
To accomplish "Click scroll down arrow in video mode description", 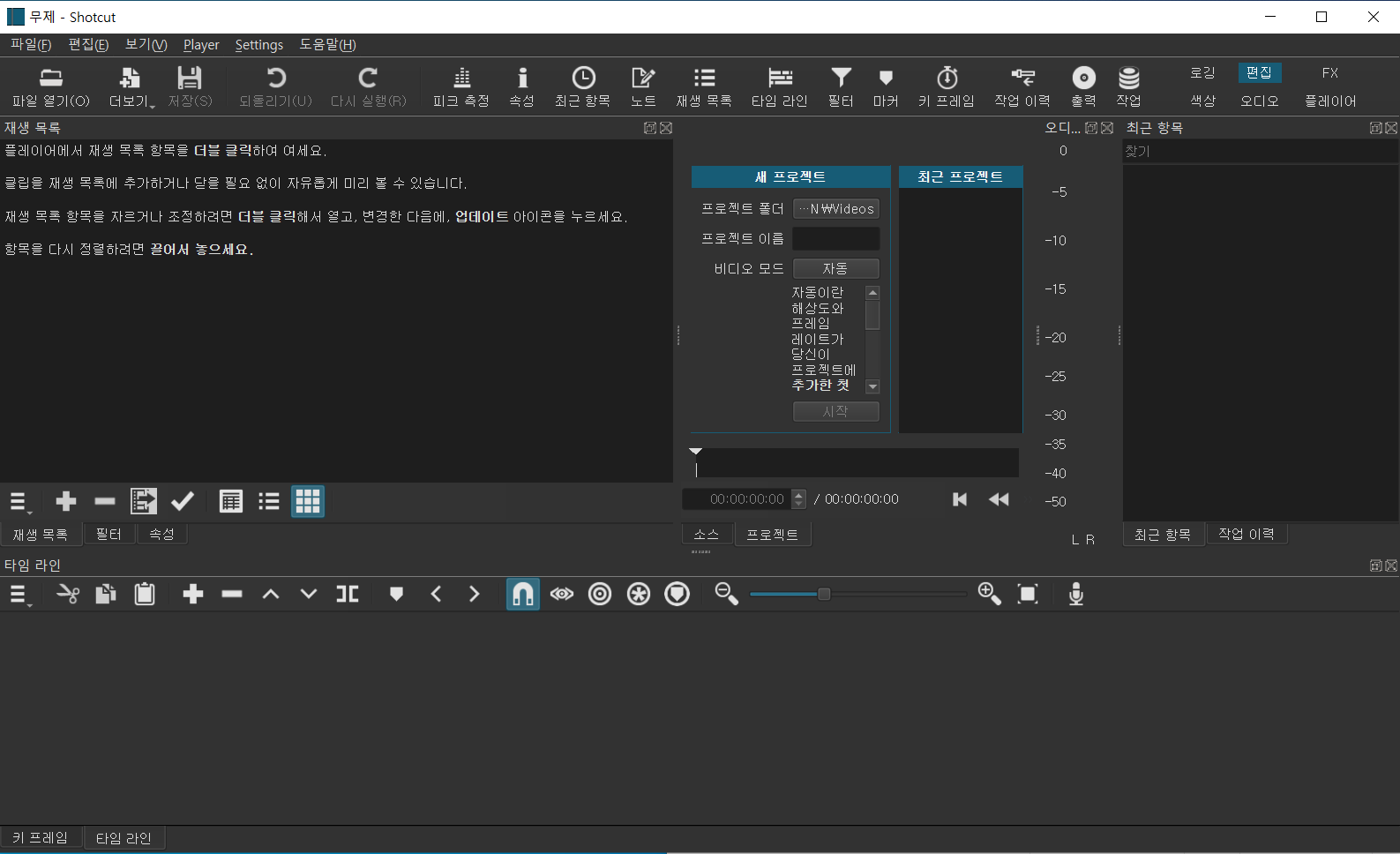I will click(872, 386).
